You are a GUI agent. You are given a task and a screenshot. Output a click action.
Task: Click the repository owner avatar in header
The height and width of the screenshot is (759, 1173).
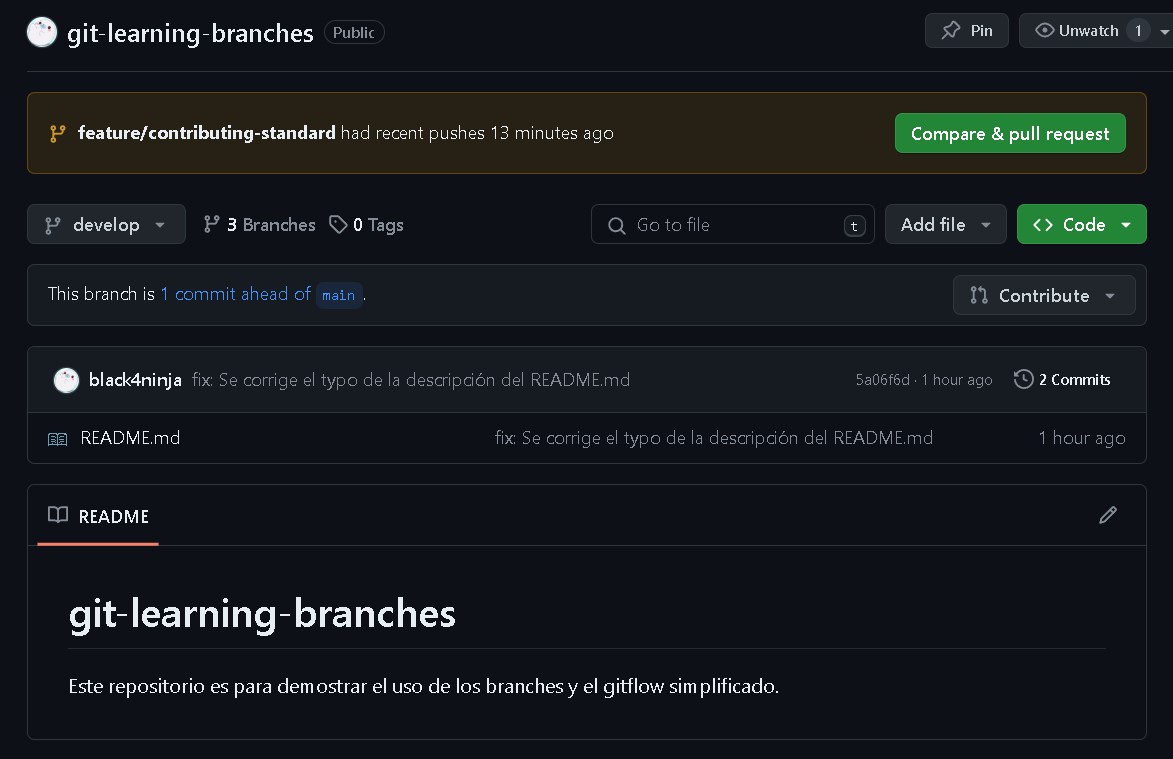(x=41, y=33)
